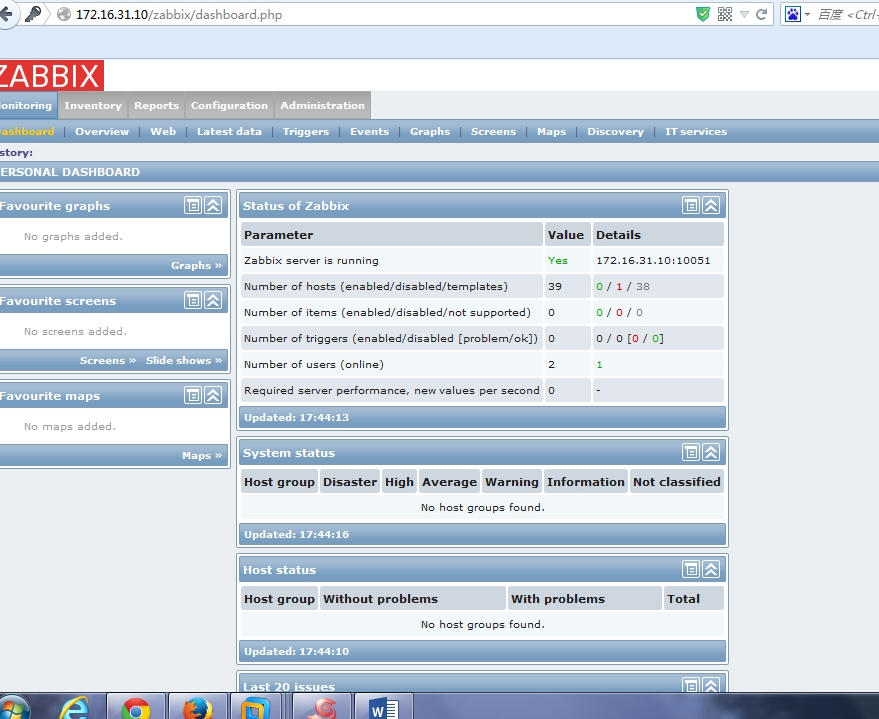Open the Administration main tab
The height and width of the screenshot is (719, 879).
[322, 105]
